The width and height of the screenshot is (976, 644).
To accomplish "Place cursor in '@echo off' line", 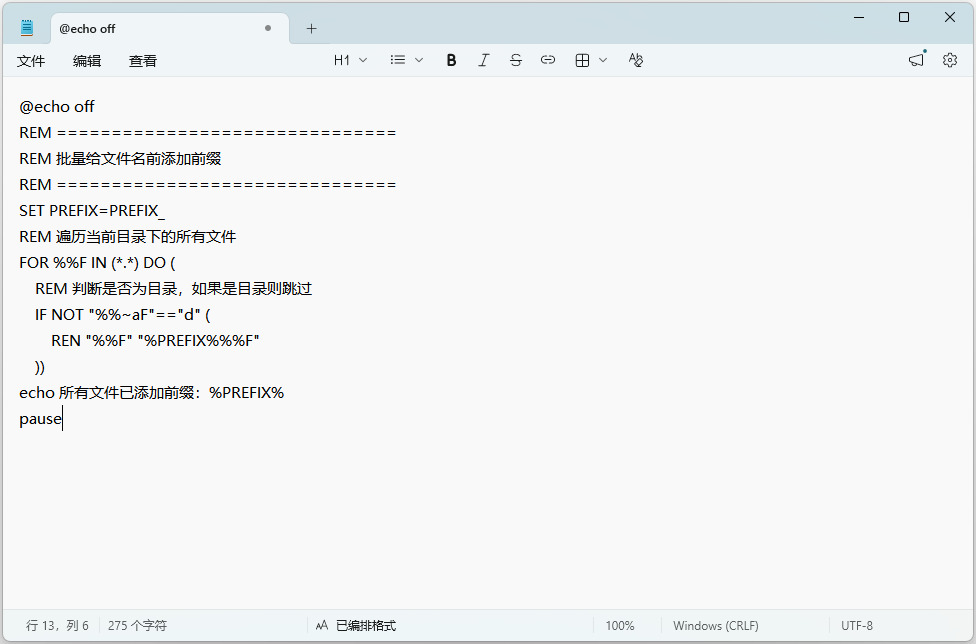I will tap(57, 106).
